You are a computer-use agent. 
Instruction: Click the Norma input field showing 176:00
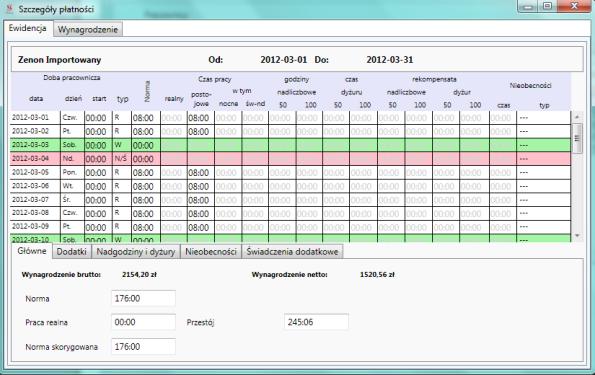coord(143,298)
